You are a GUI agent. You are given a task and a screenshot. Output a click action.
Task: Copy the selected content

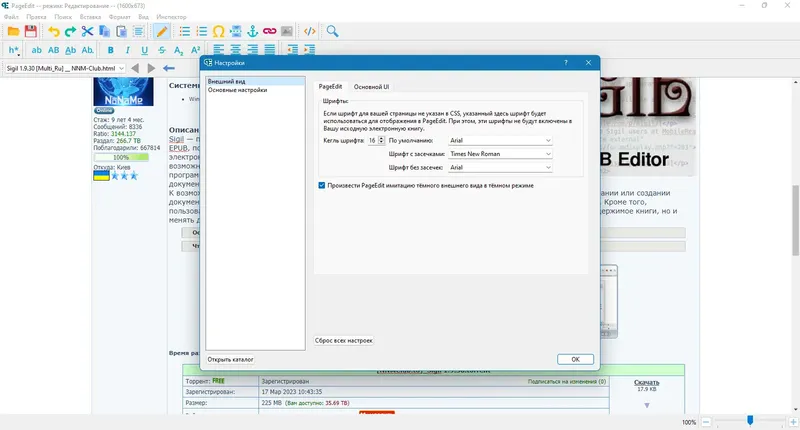(x=105, y=32)
